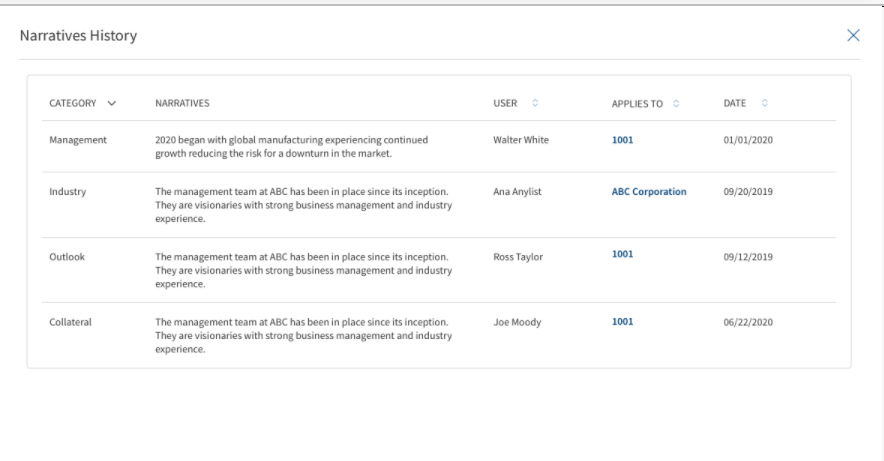884x461 pixels.
Task: Click the CATEGORY column header
Action: [73, 103]
